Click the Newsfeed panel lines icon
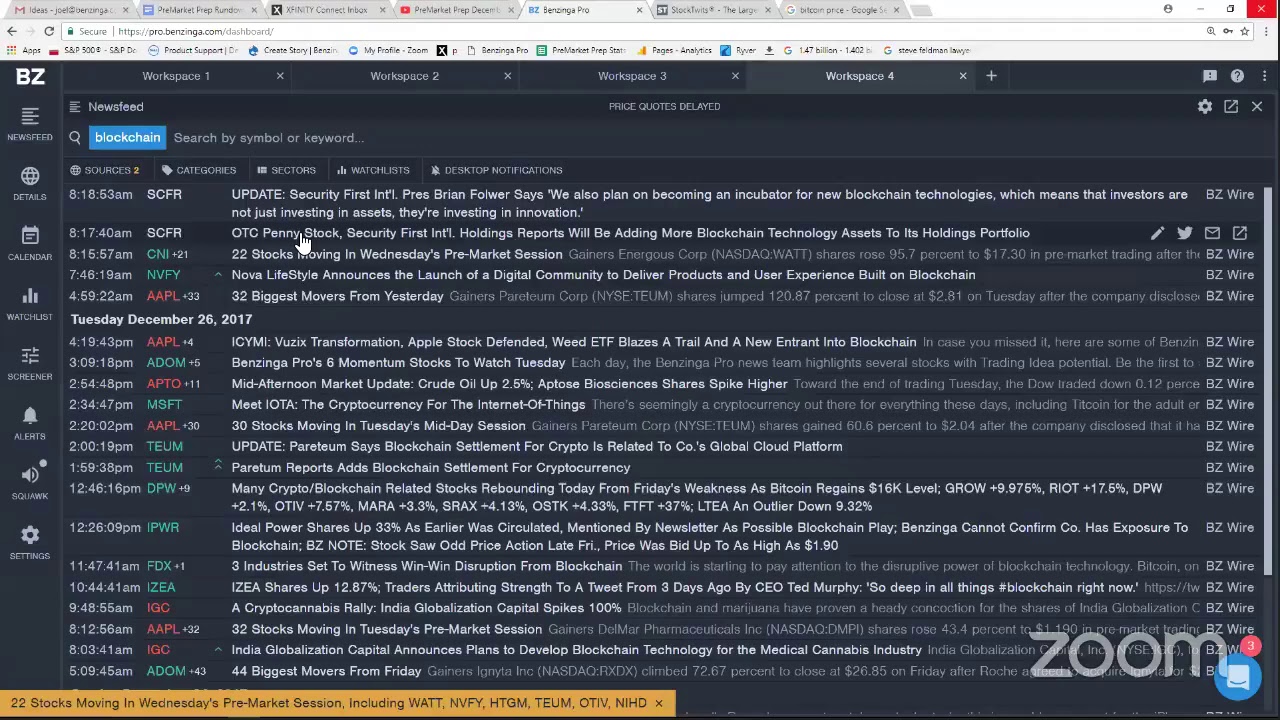 [x=75, y=106]
